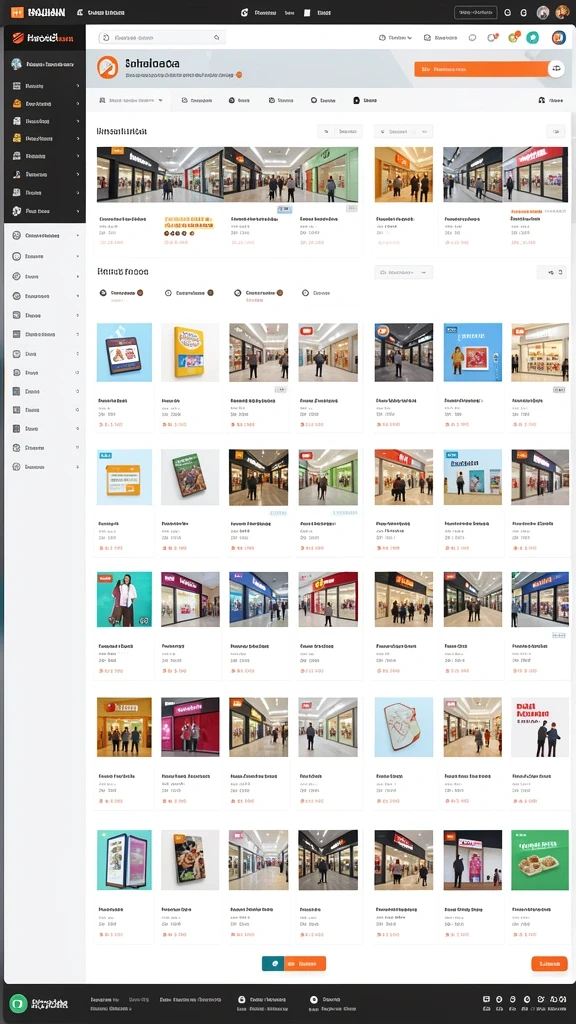The height and width of the screenshot is (1024, 576).
Task: Click the green circular icon in footer
Action: pos(18,1003)
